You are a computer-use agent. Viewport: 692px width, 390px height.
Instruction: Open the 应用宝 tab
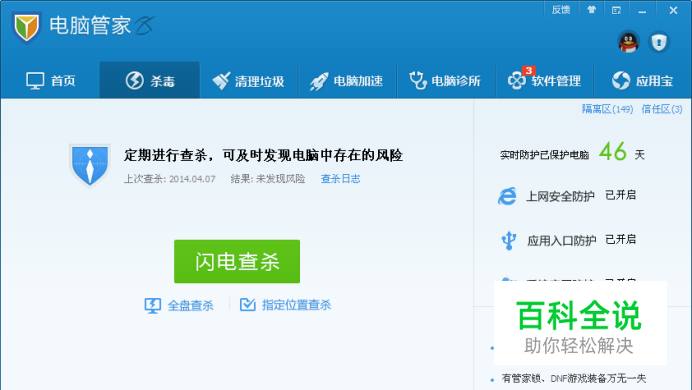(643, 81)
